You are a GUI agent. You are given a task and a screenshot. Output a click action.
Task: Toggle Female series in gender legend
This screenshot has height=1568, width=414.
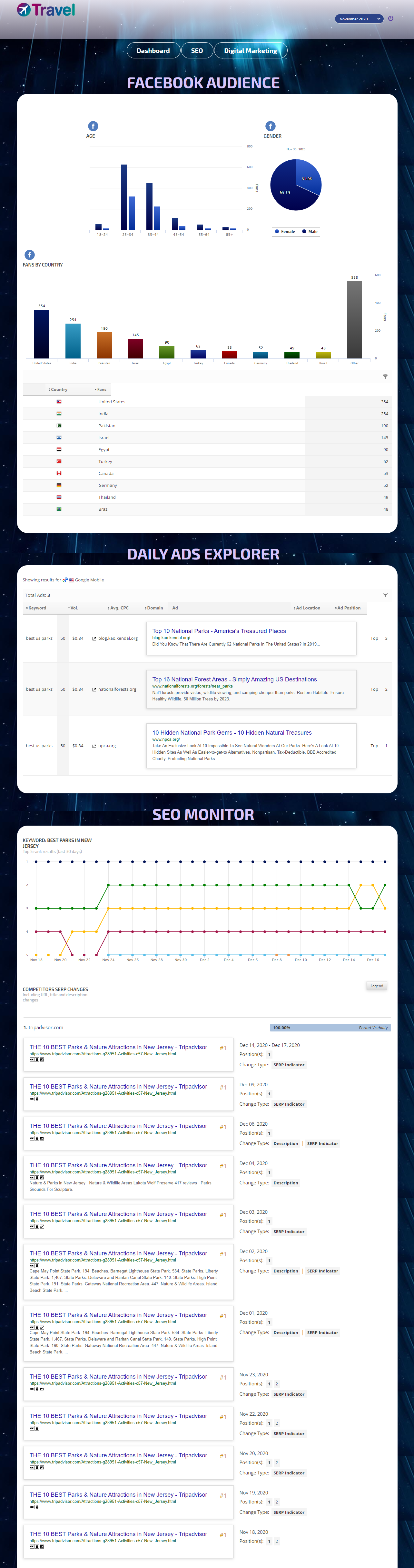pos(284,231)
